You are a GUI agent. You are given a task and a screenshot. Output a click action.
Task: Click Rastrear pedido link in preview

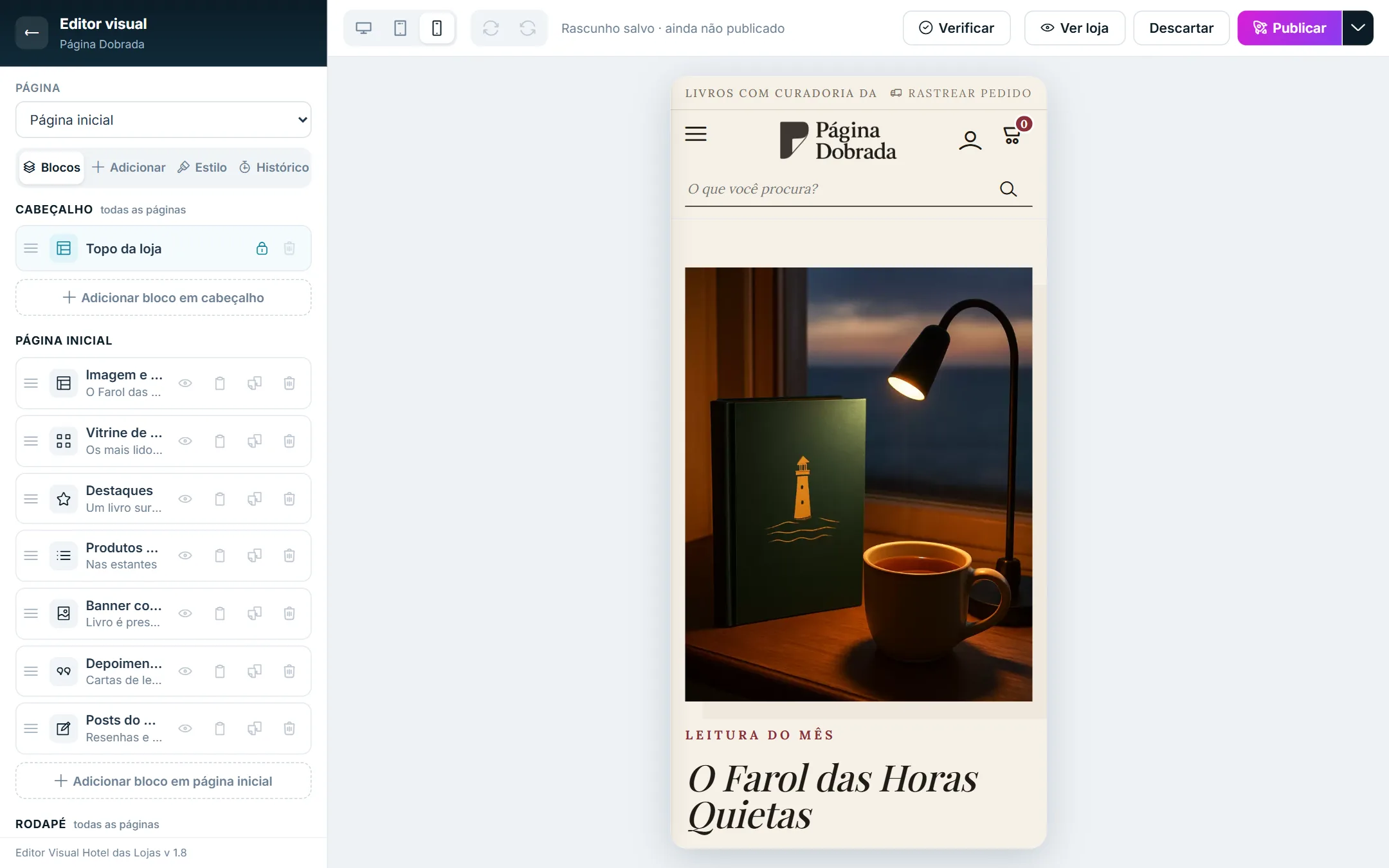(x=961, y=93)
